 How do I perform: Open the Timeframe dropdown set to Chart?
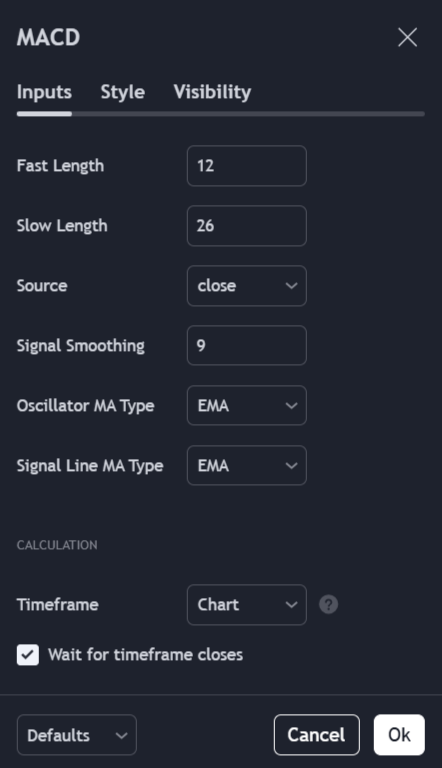pyautogui.click(x=247, y=604)
